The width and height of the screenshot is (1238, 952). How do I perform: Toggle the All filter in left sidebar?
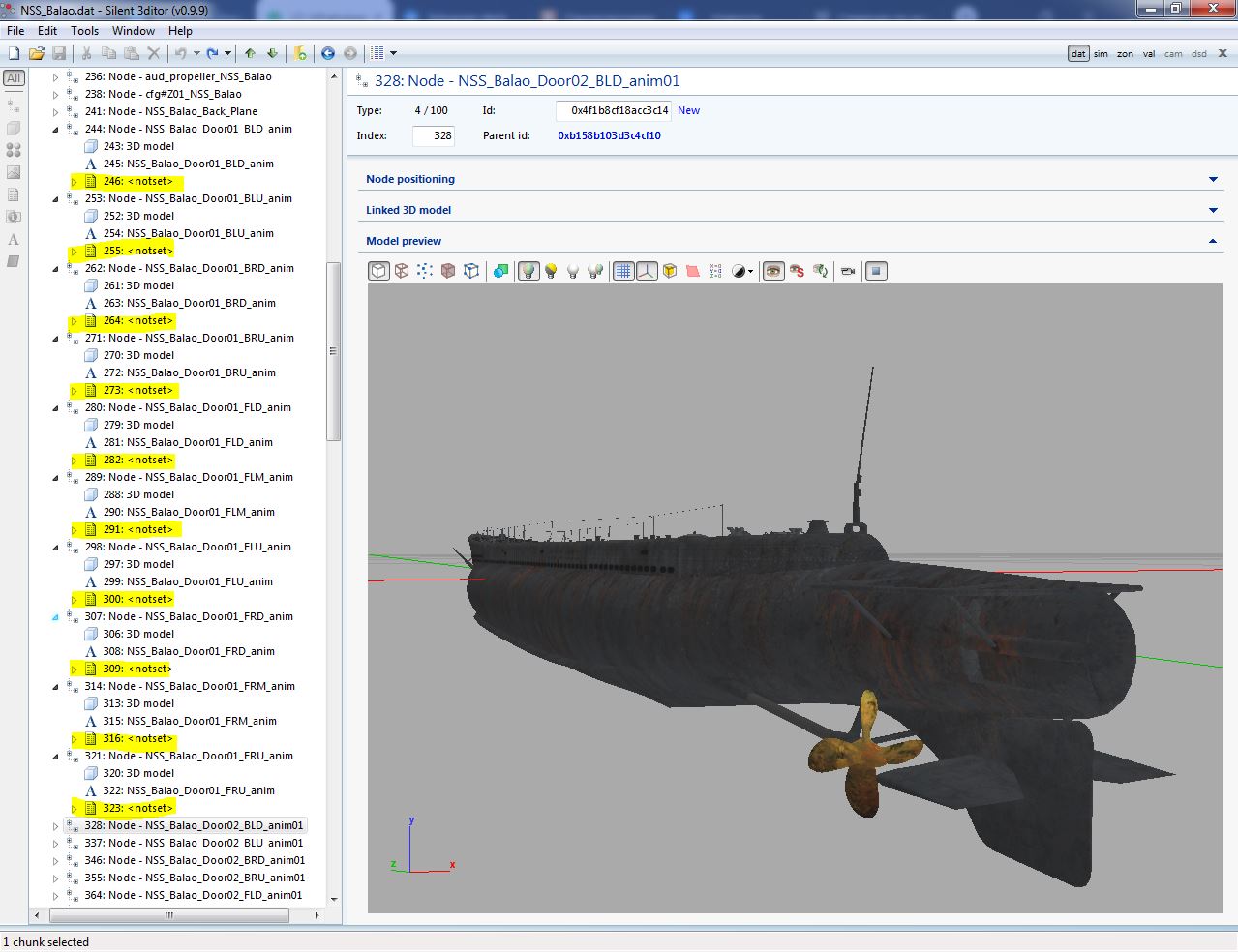click(x=14, y=77)
